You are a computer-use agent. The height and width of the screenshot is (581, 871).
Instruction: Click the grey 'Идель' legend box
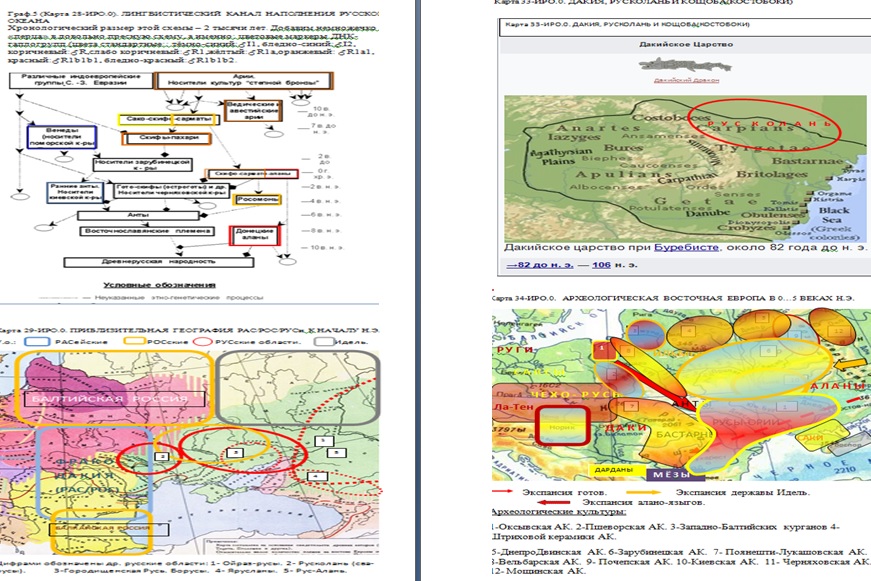324,342
